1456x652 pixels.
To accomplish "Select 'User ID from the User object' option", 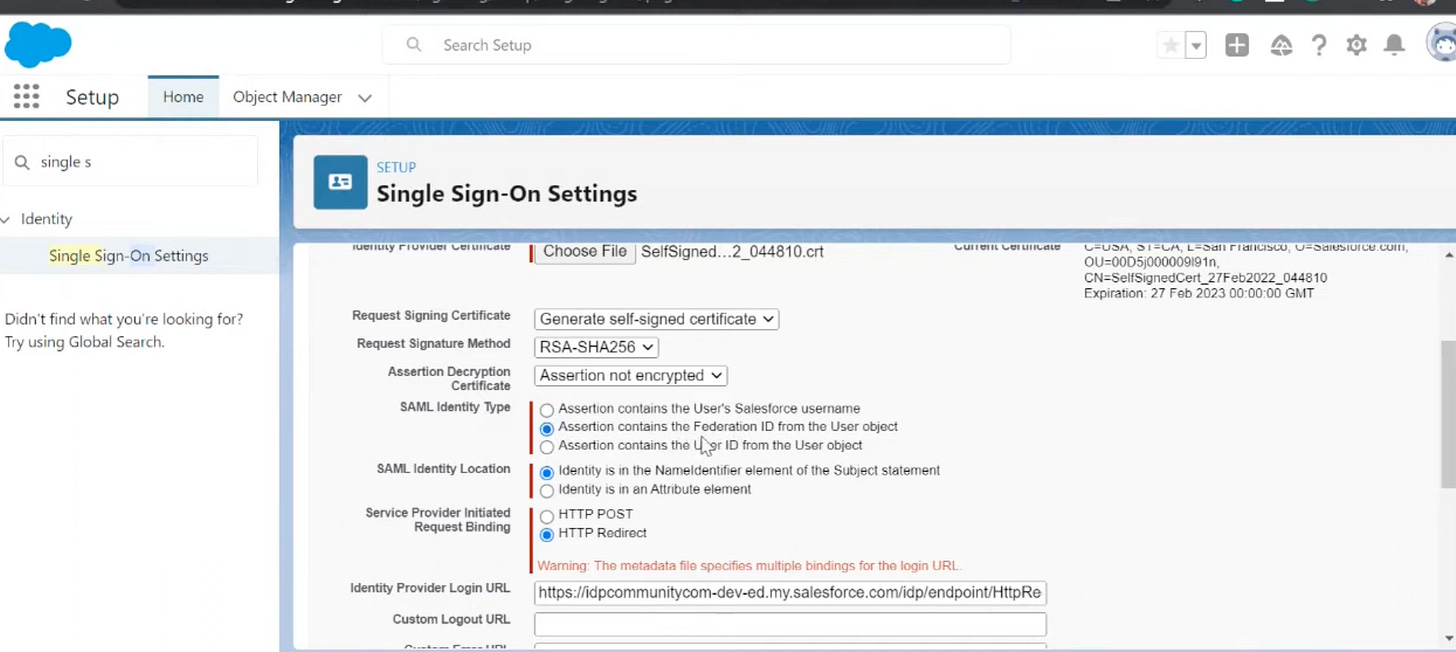I will pyautogui.click(x=546, y=447).
